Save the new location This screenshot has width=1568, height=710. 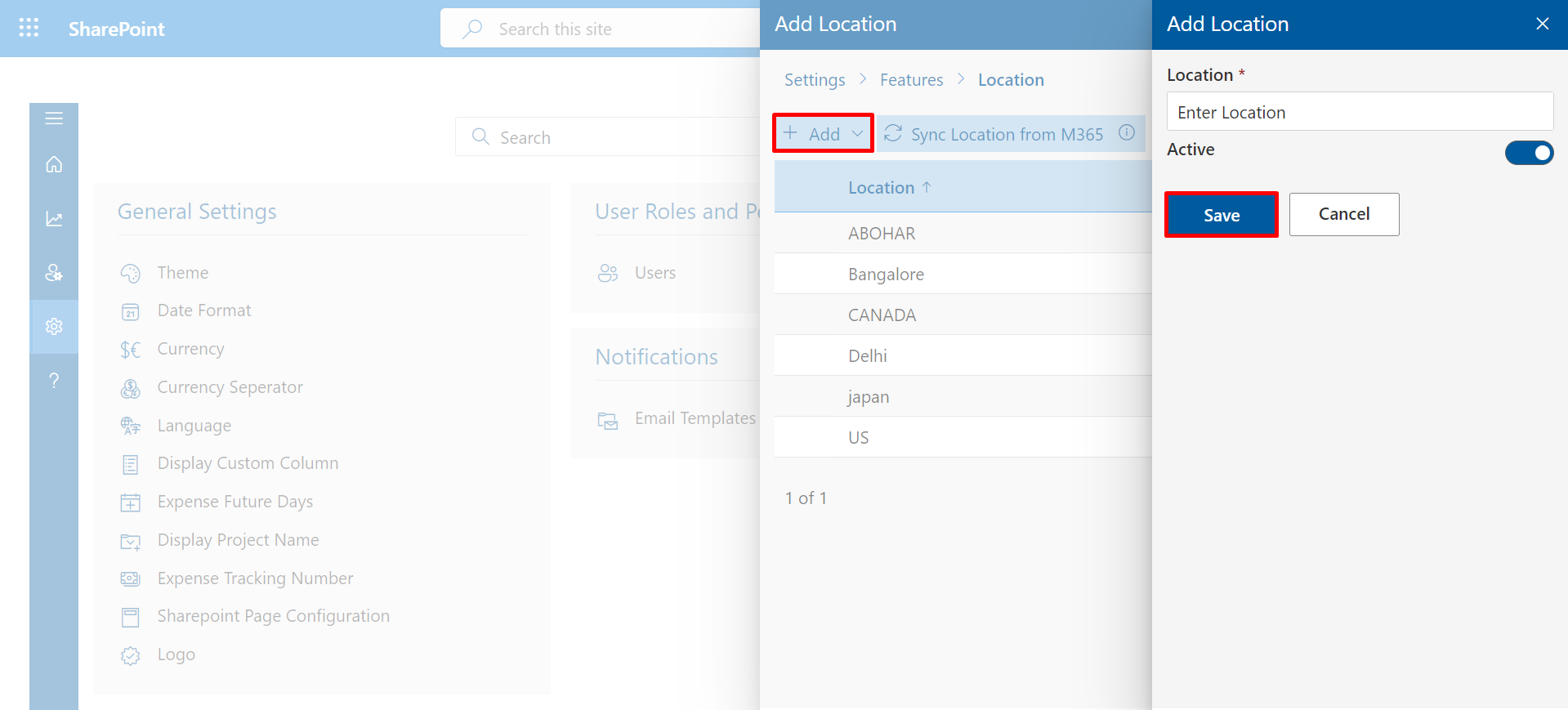click(x=1222, y=215)
